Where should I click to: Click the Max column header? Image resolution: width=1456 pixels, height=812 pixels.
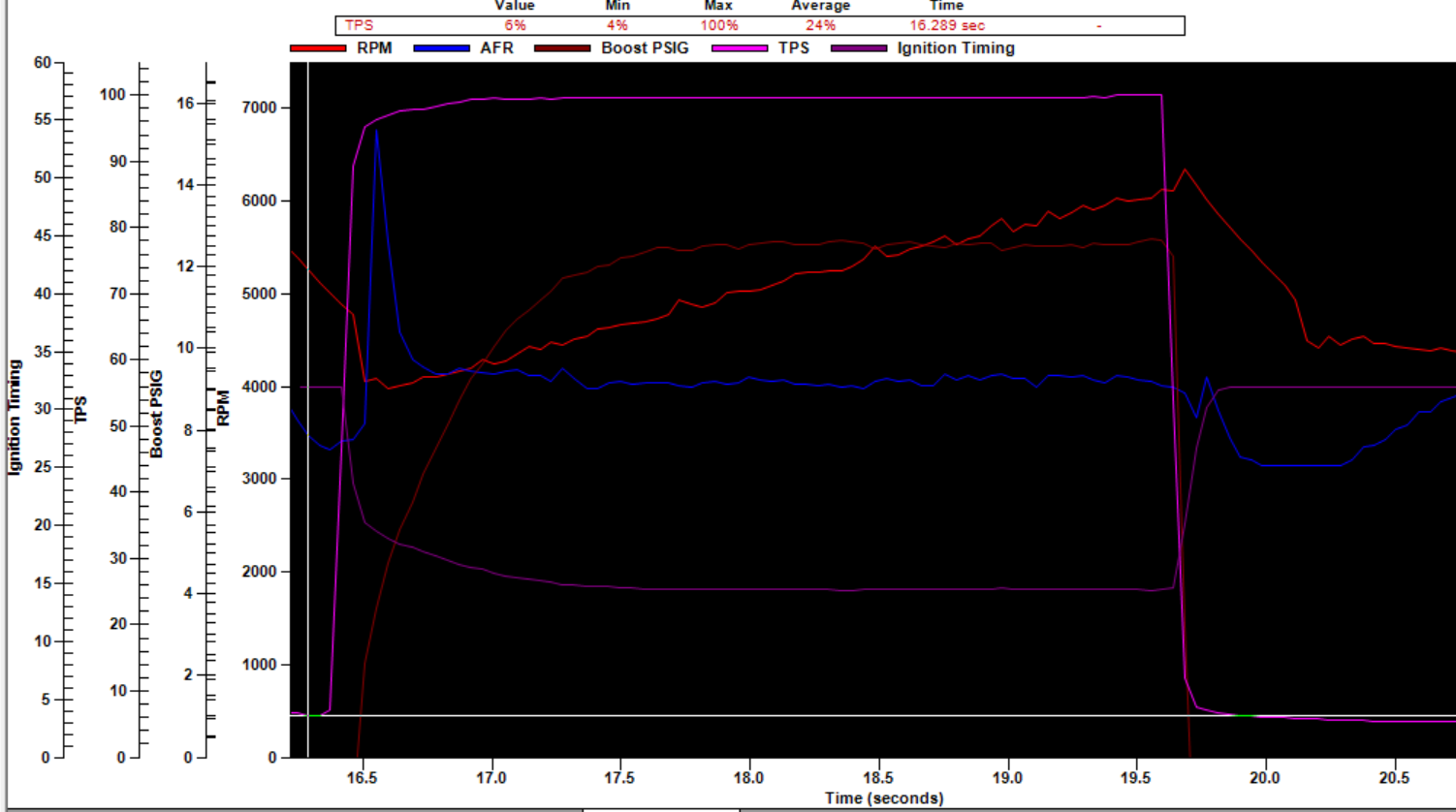pos(718,6)
